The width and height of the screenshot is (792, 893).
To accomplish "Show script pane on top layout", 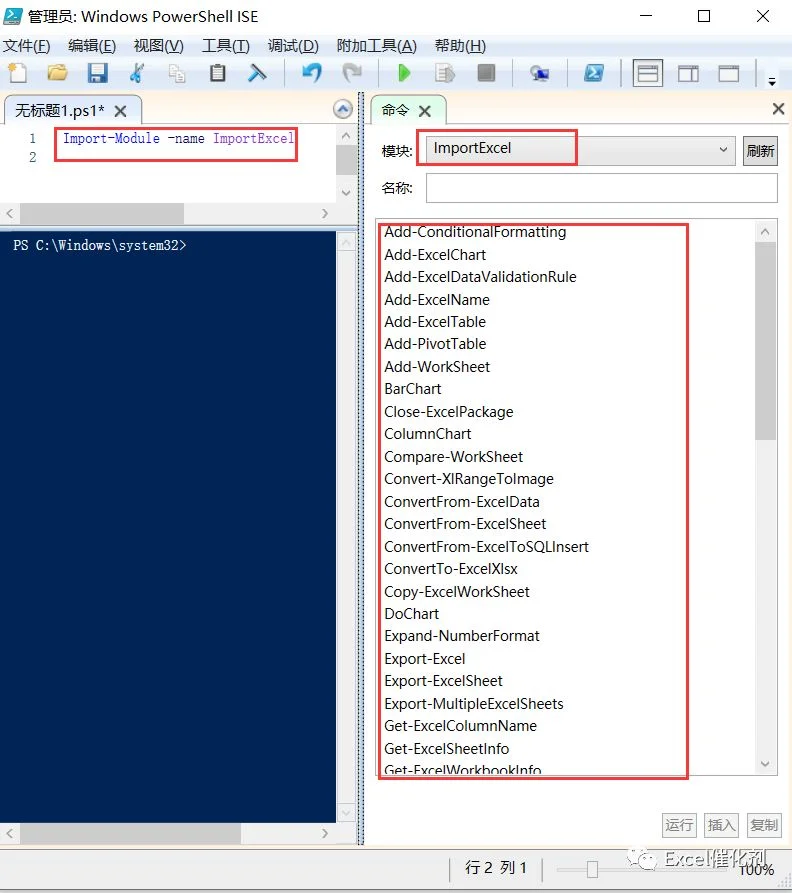I will [x=648, y=73].
